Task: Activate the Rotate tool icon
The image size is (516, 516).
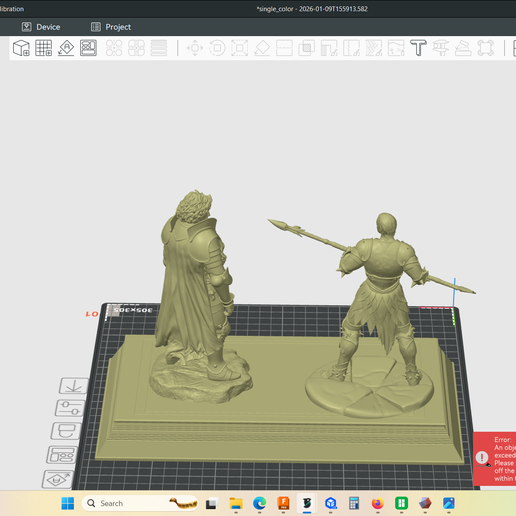Action: coord(217,48)
